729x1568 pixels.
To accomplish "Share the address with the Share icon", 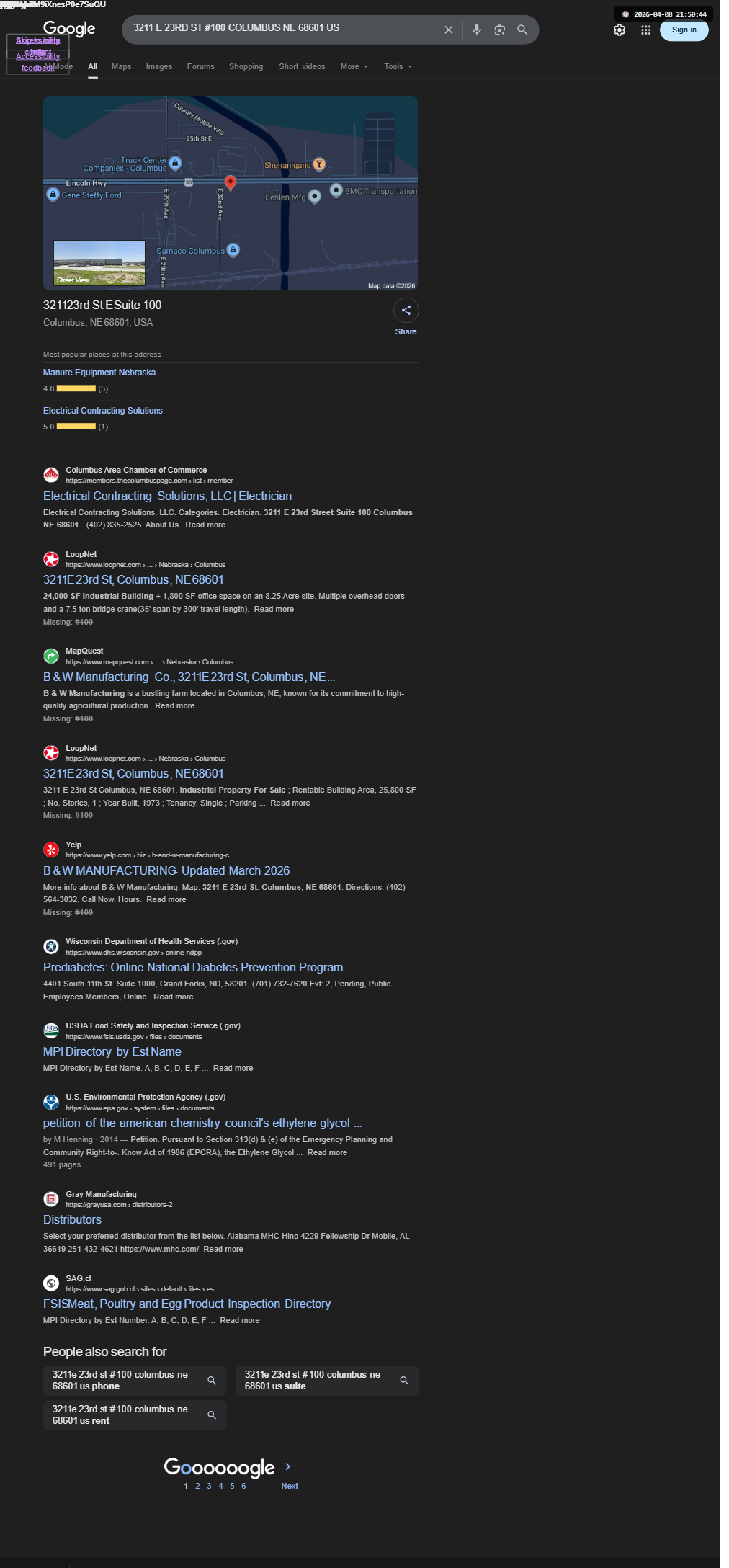I will click(x=406, y=311).
